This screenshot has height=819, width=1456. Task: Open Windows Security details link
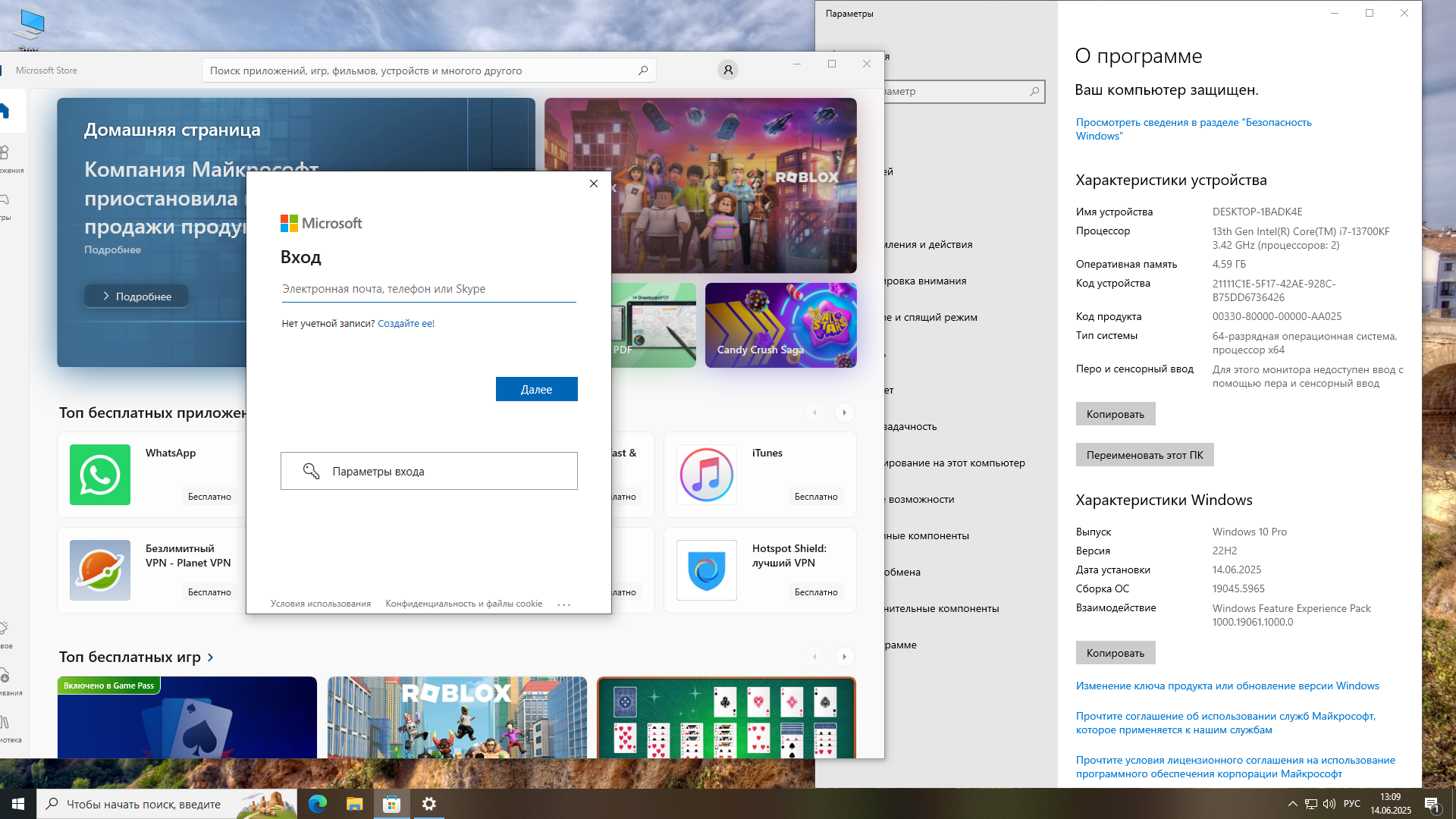[x=1194, y=129]
